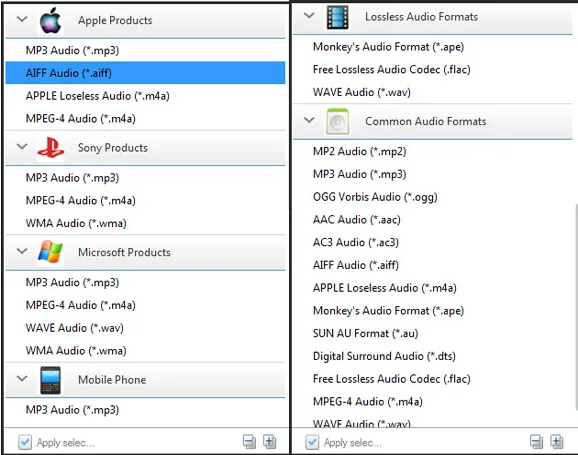Click collapse-all icon in left panel footer
This screenshot has height=455, width=578.
(x=250, y=442)
